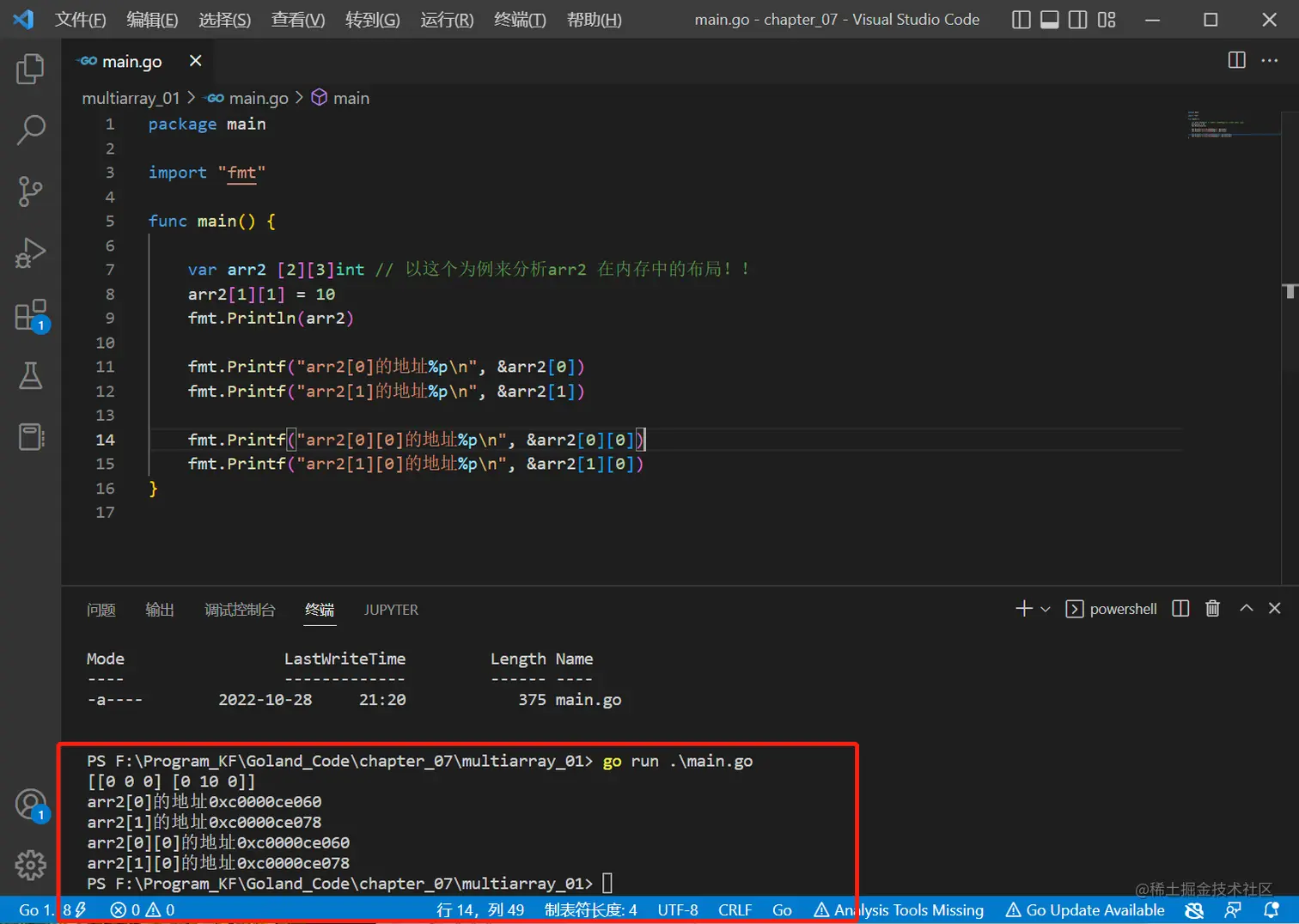Switch to JUPYTER panel tab
The image size is (1299, 924).
(391, 610)
